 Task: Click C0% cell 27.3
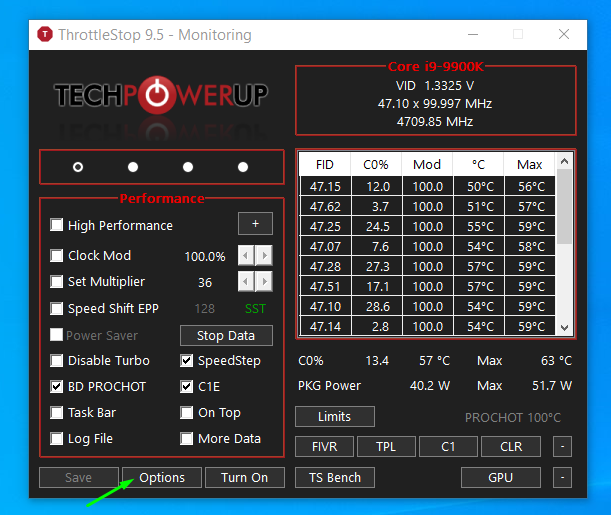pyautogui.click(x=377, y=266)
